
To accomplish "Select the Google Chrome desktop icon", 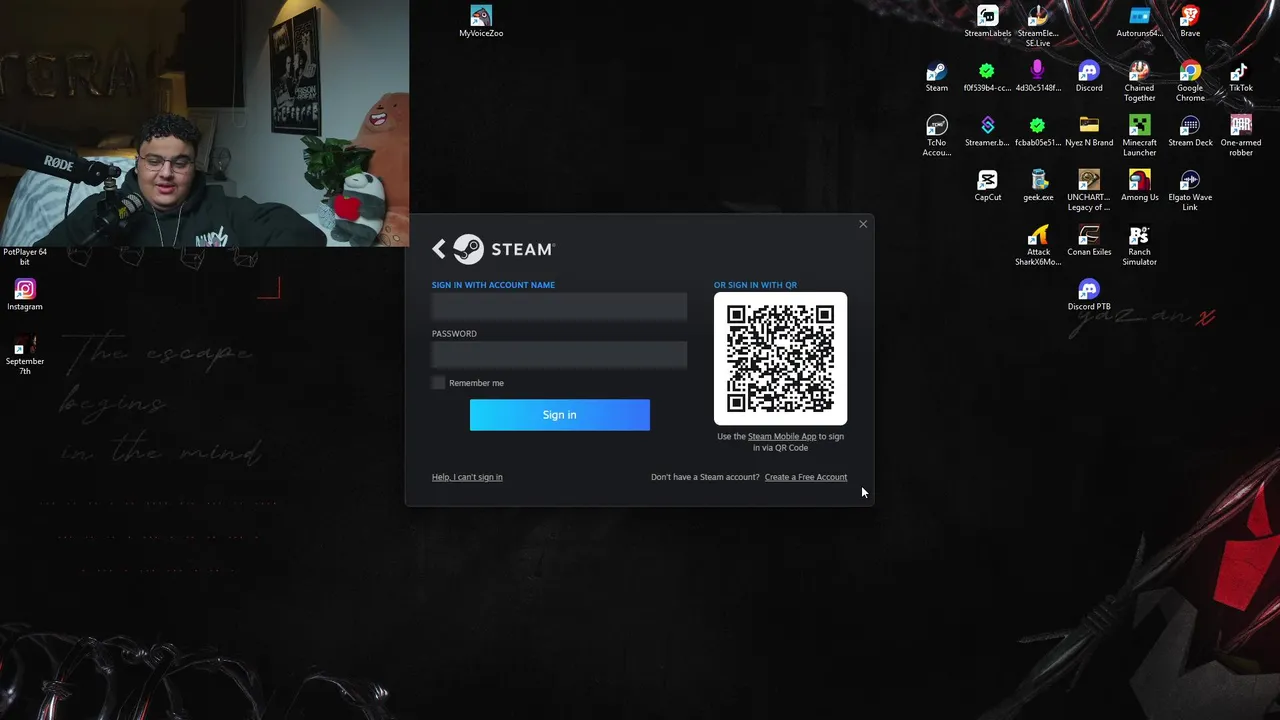I will (x=1190, y=81).
